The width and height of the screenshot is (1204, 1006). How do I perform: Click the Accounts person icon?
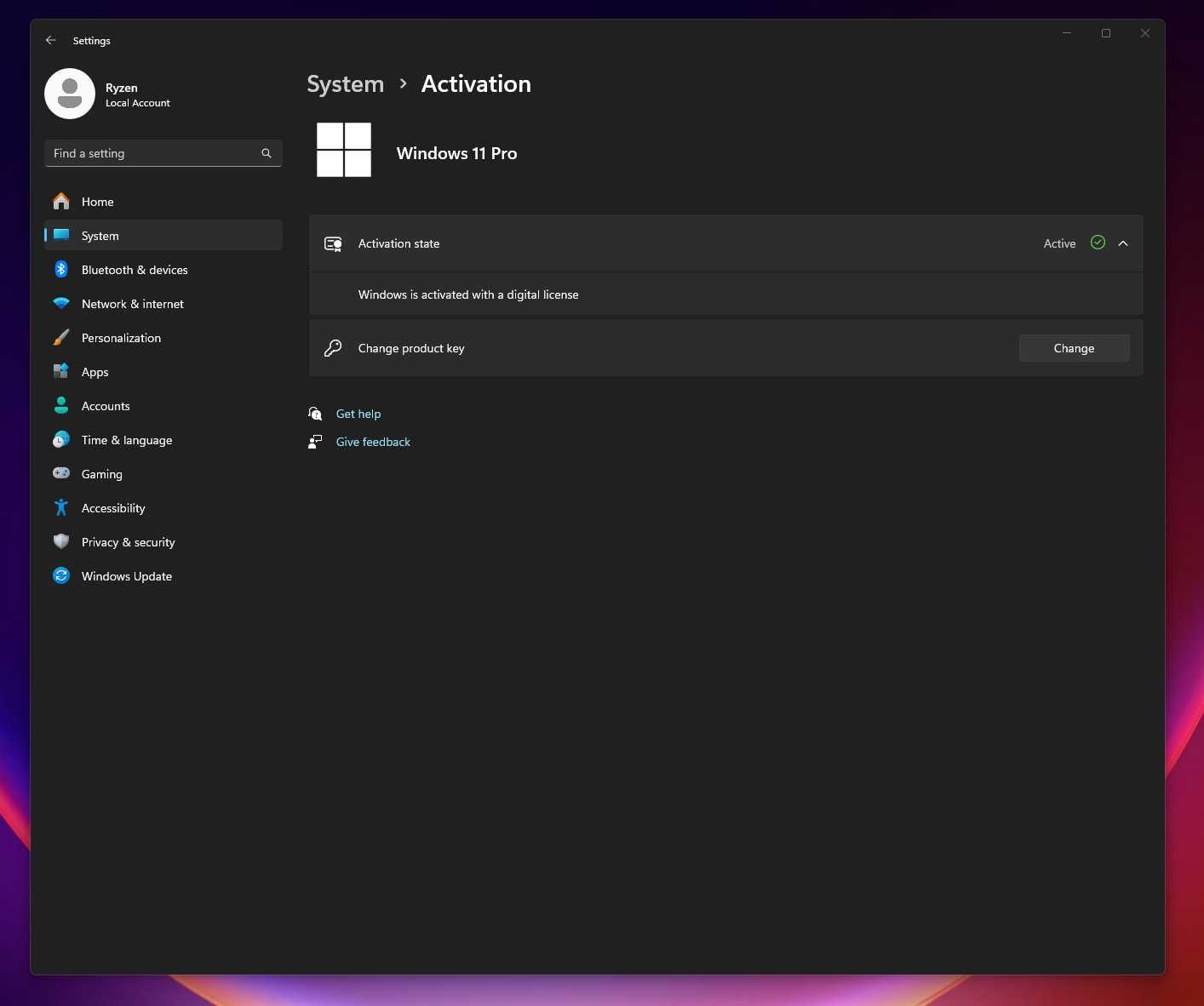tap(61, 406)
